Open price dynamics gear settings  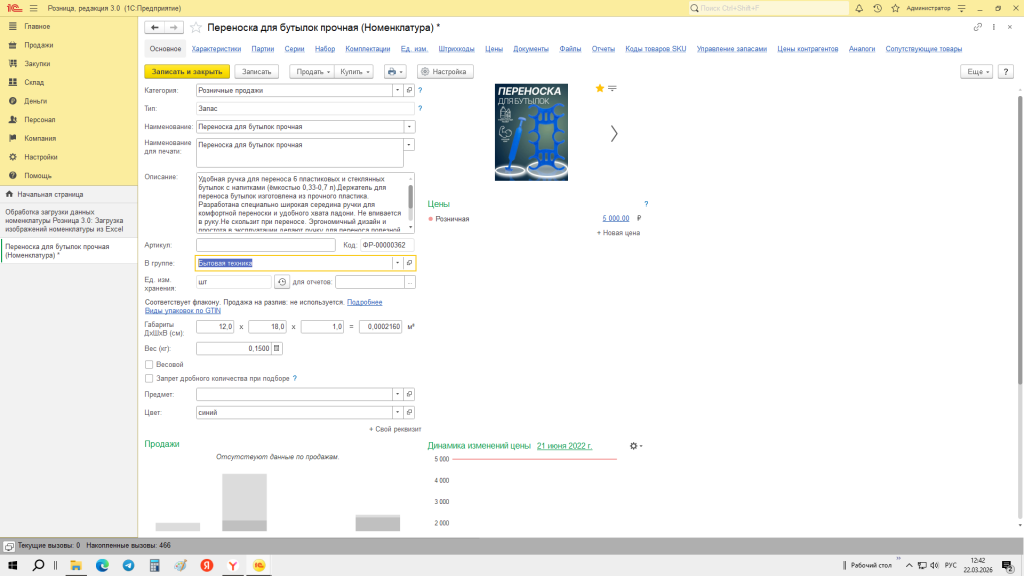click(635, 446)
